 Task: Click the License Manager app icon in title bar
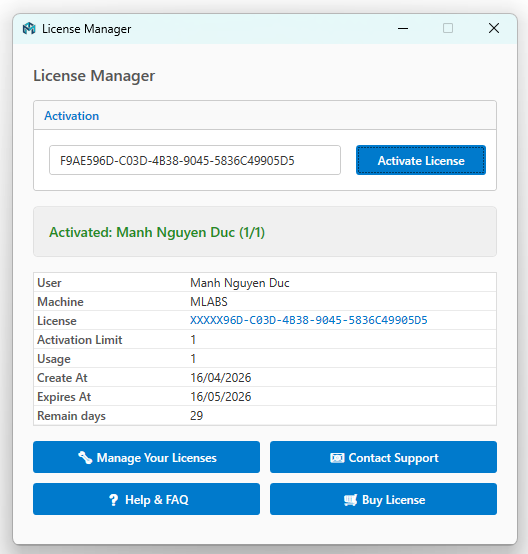pyautogui.click(x=29, y=28)
